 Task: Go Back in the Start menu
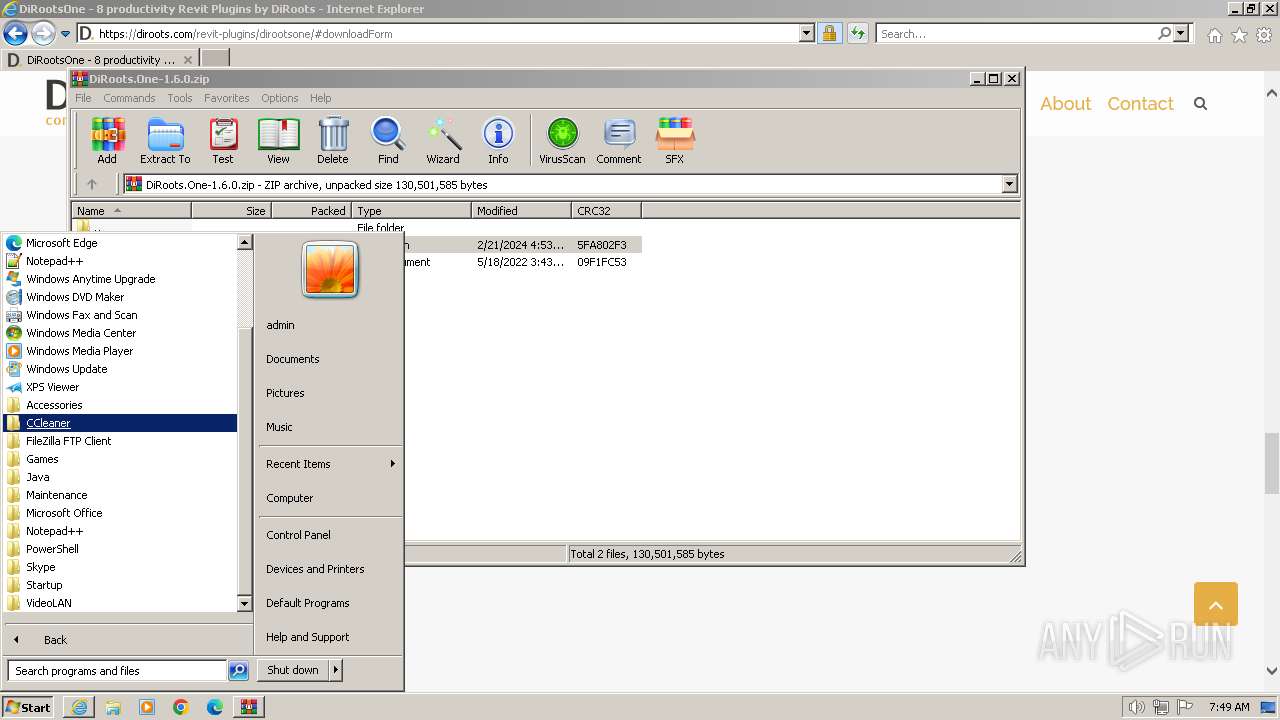(55, 640)
